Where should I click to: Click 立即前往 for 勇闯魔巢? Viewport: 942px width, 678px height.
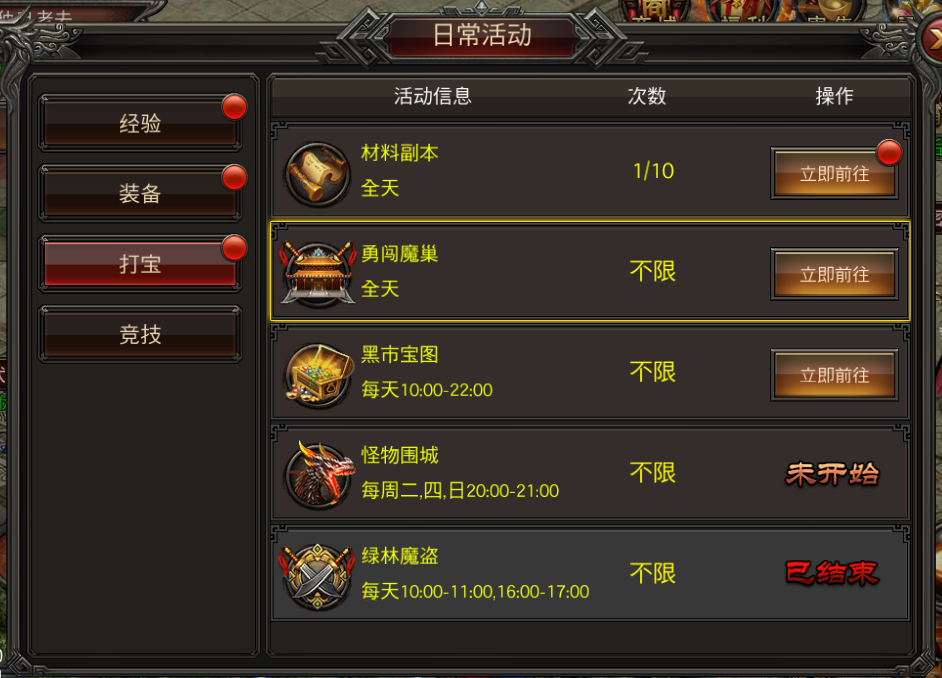(834, 274)
